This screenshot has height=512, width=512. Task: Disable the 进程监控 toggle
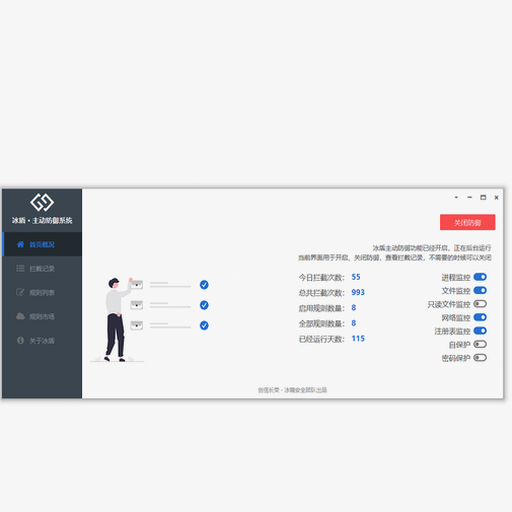pos(480,277)
